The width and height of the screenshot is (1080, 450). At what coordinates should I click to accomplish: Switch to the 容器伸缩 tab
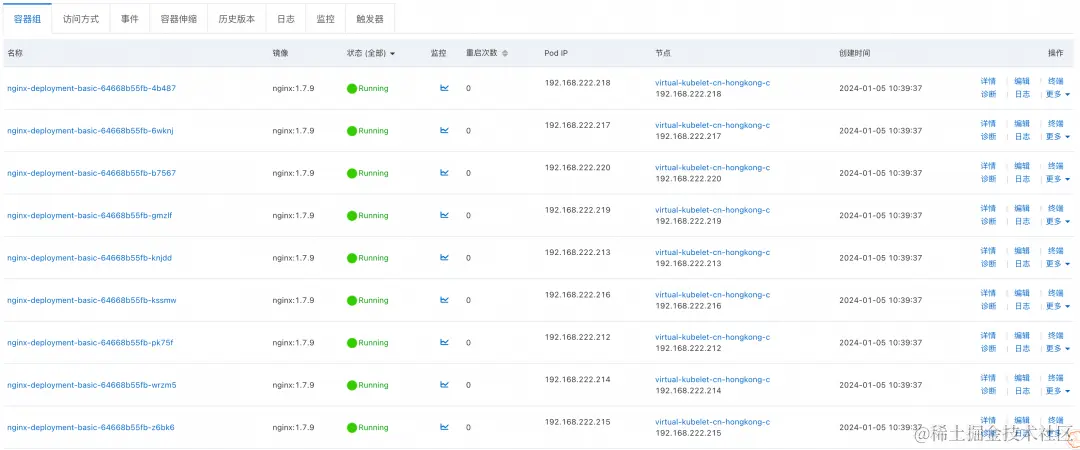[178, 19]
